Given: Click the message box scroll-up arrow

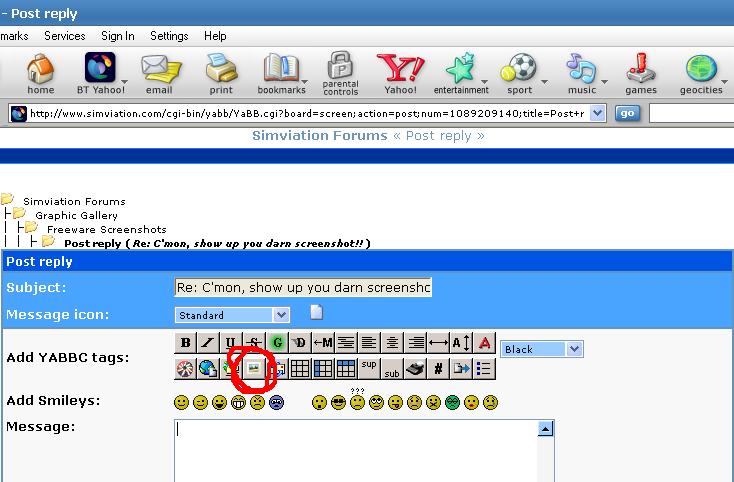Looking at the screenshot, I should pos(545,429).
